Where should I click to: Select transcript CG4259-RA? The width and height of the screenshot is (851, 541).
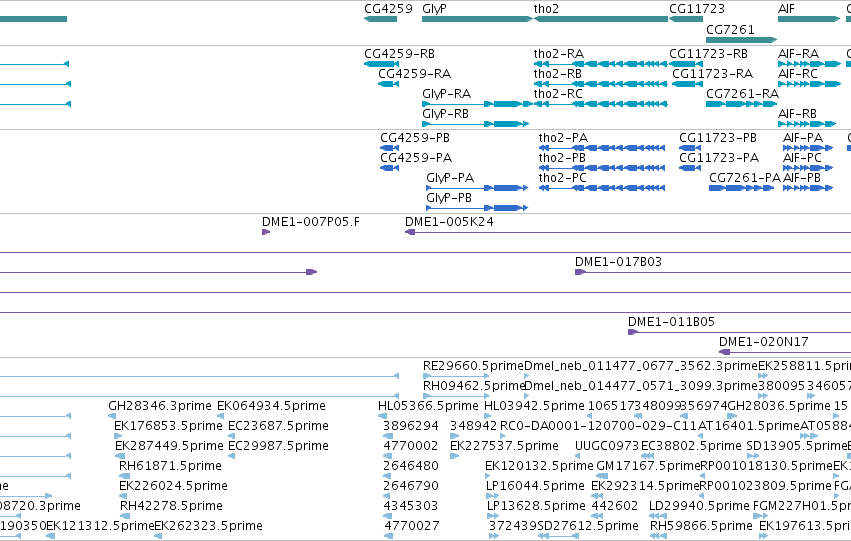point(389,84)
